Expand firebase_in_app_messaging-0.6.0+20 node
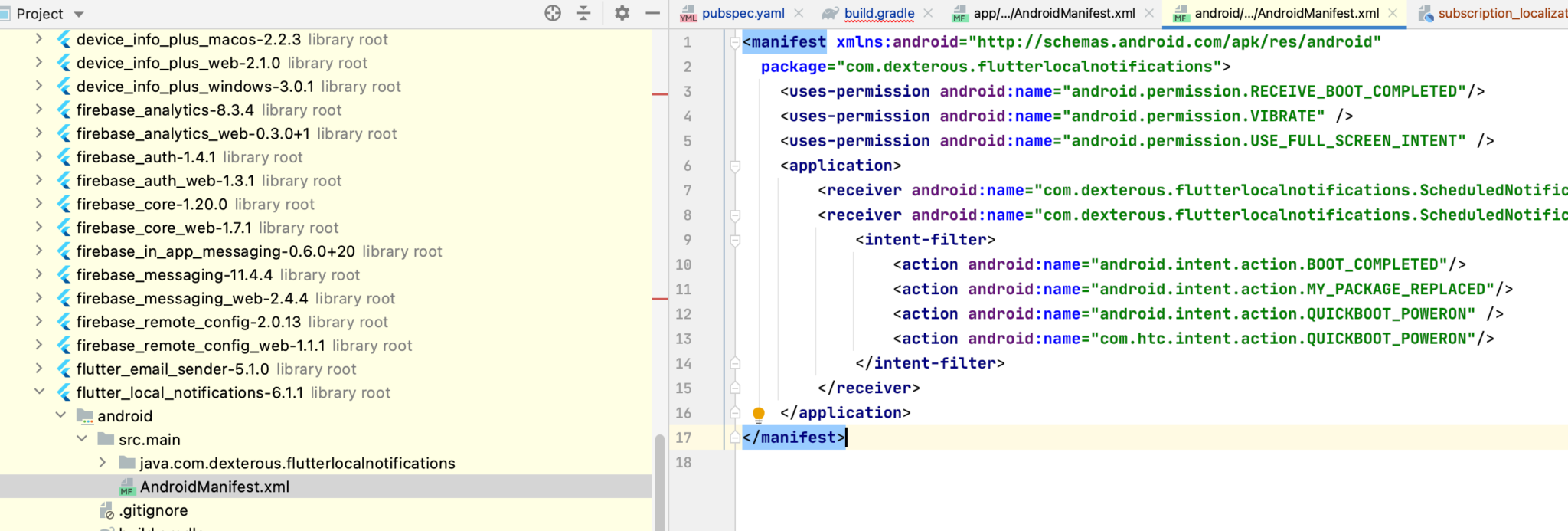This screenshot has width=1568, height=531. tap(39, 251)
